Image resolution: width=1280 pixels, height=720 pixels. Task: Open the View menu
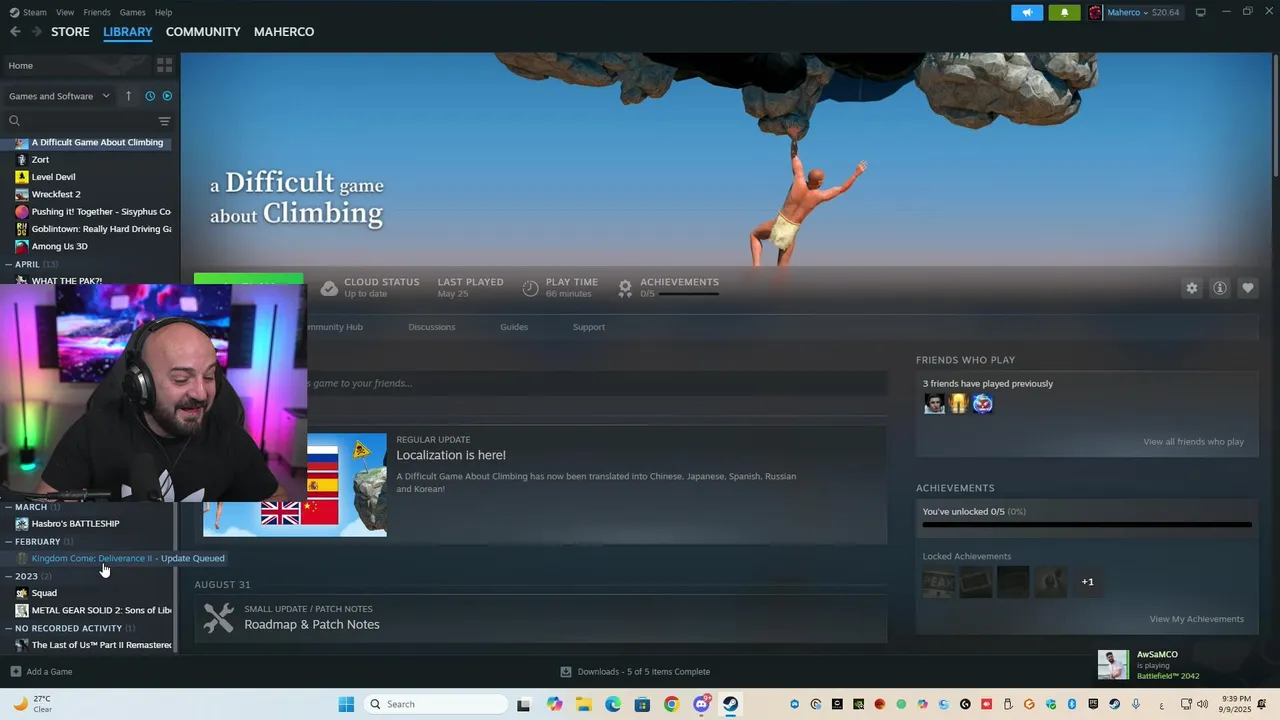click(65, 12)
